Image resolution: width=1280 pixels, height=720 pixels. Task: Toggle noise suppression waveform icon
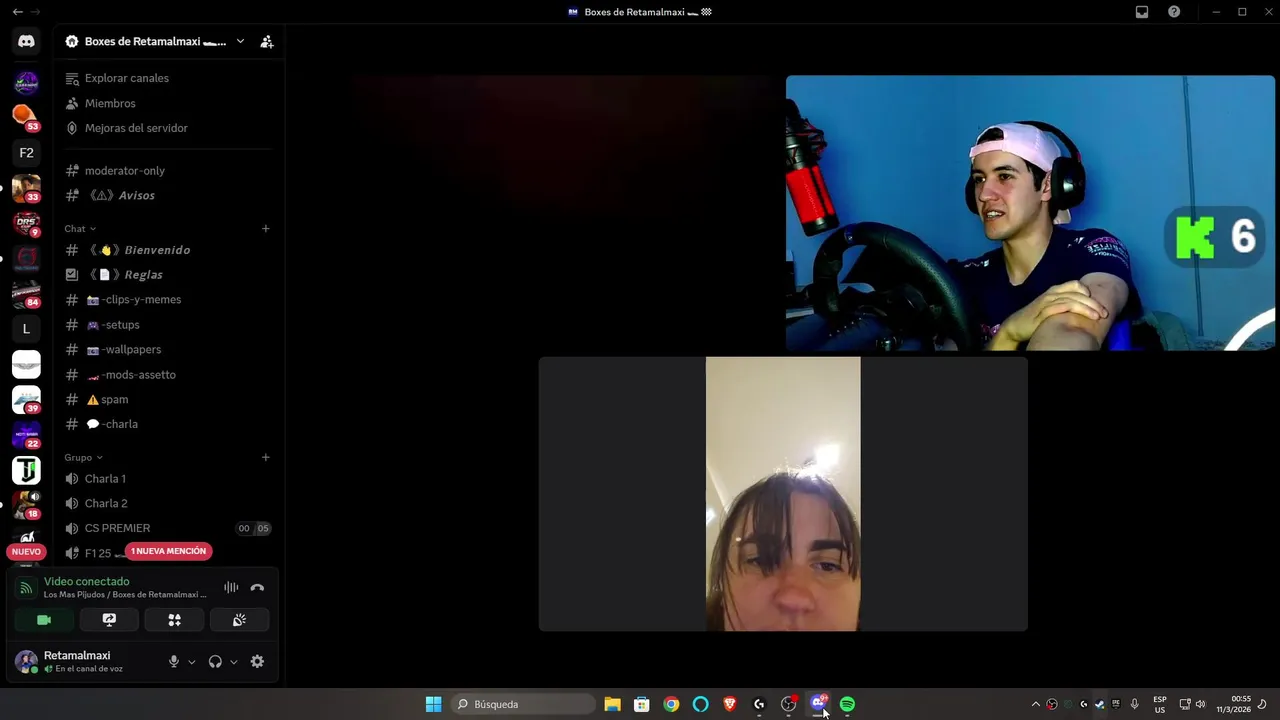point(231,588)
